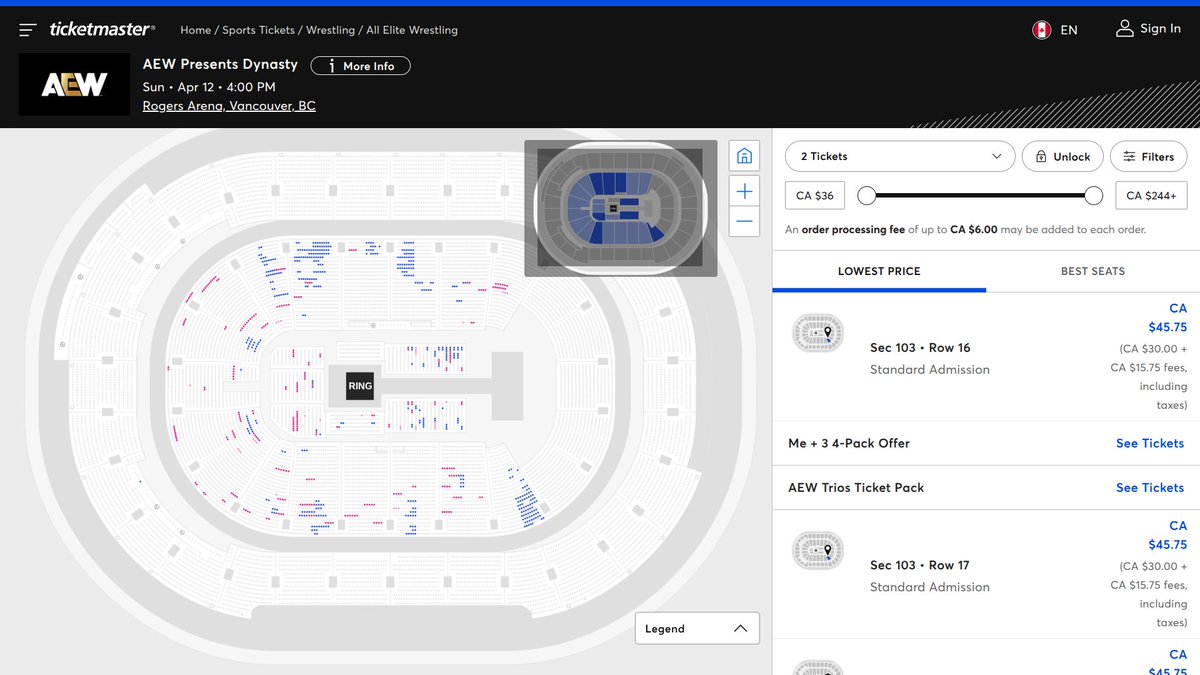The image size is (1200, 675).
Task: Open the Rogers Arena venue link
Action: [x=228, y=105]
